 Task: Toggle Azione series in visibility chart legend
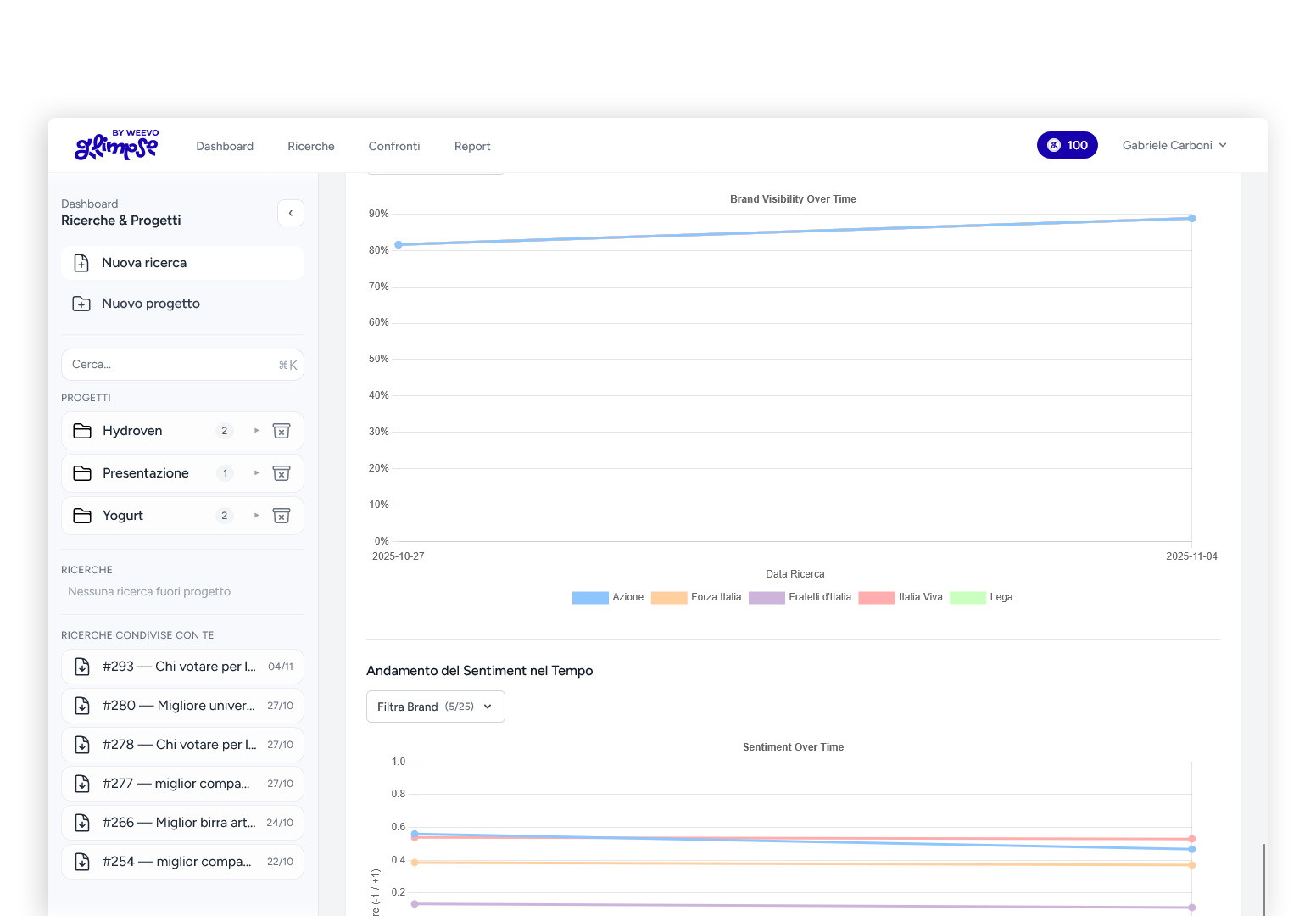608,597
